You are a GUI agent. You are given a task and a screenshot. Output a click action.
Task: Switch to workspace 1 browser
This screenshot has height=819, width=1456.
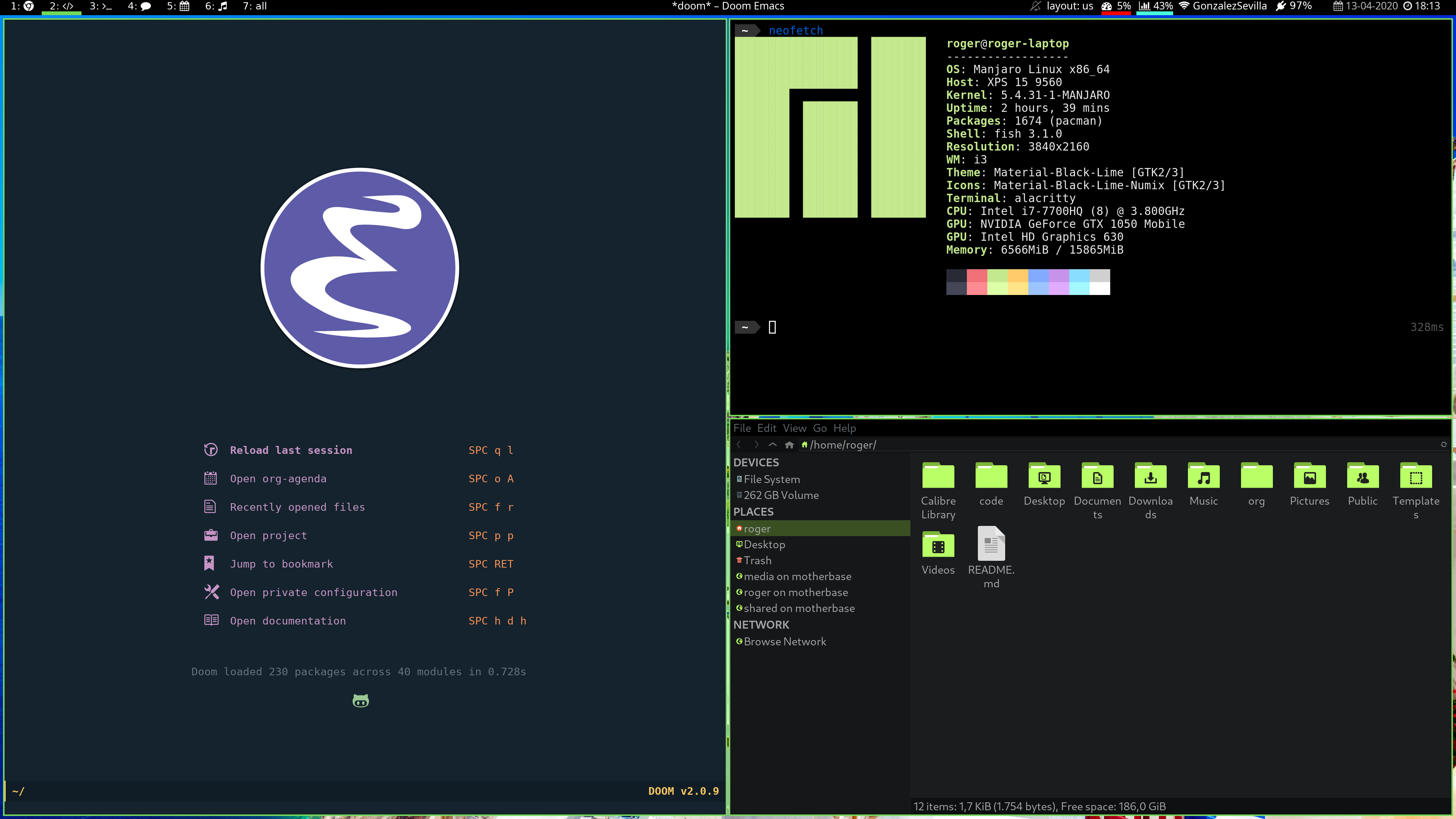[23, 6]
